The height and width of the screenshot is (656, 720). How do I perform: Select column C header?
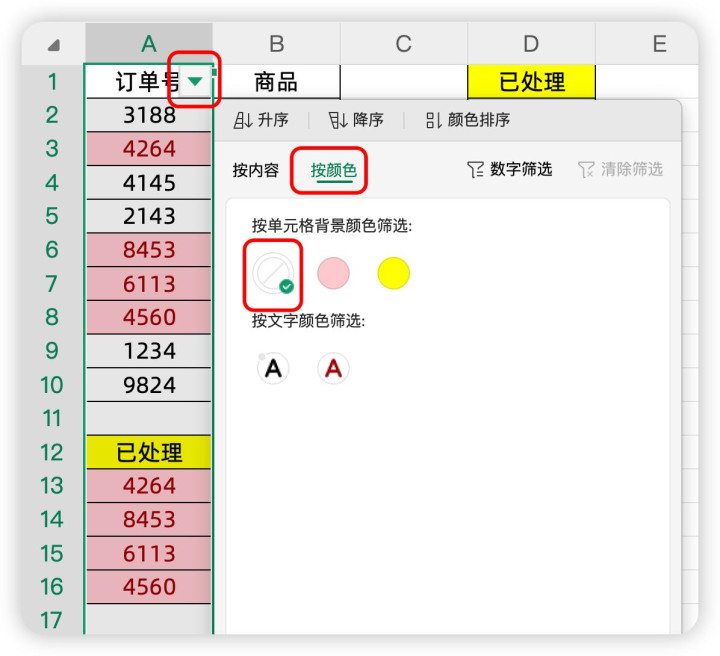[x=404, y=44]
